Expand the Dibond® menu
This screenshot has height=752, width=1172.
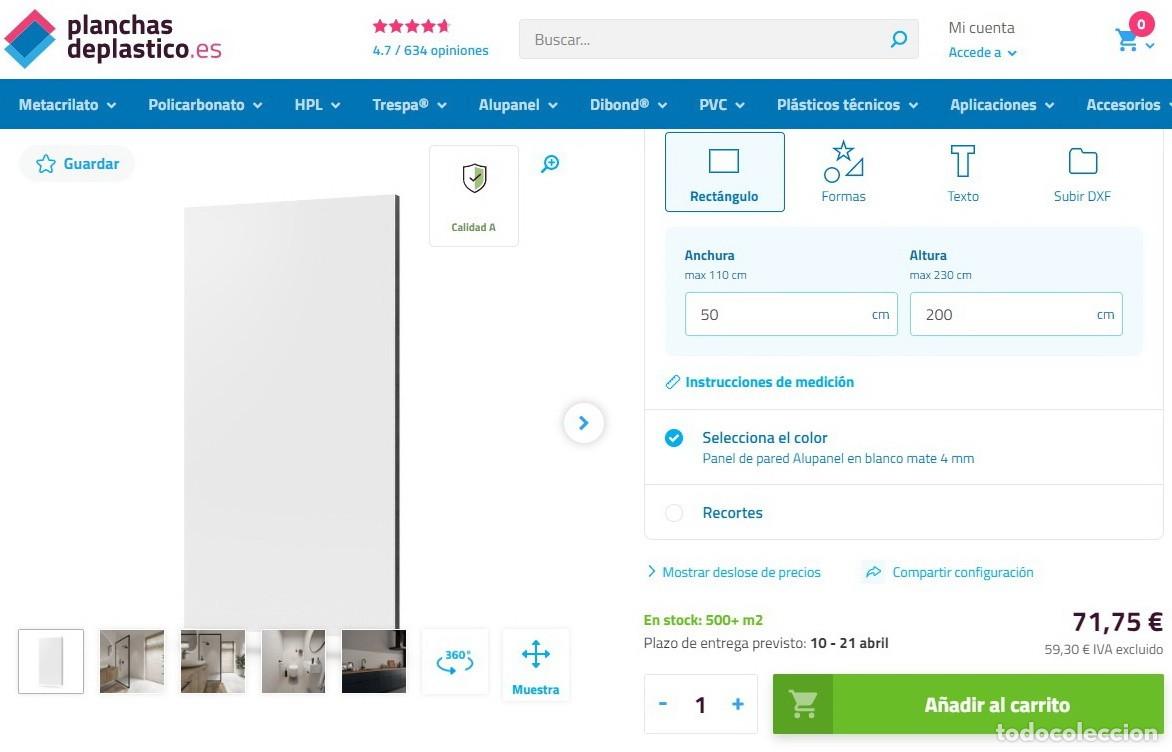(x=628, y=105)
